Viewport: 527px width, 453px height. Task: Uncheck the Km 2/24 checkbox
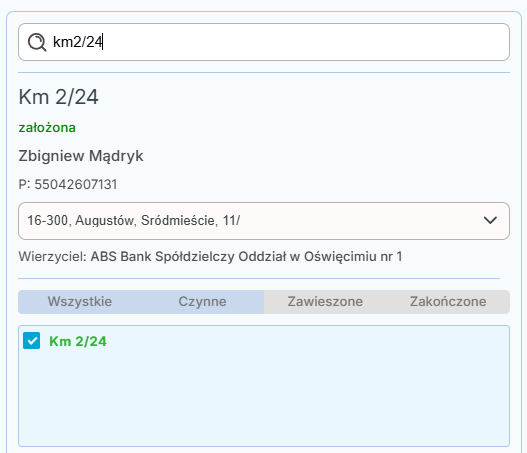pos(32,341)
